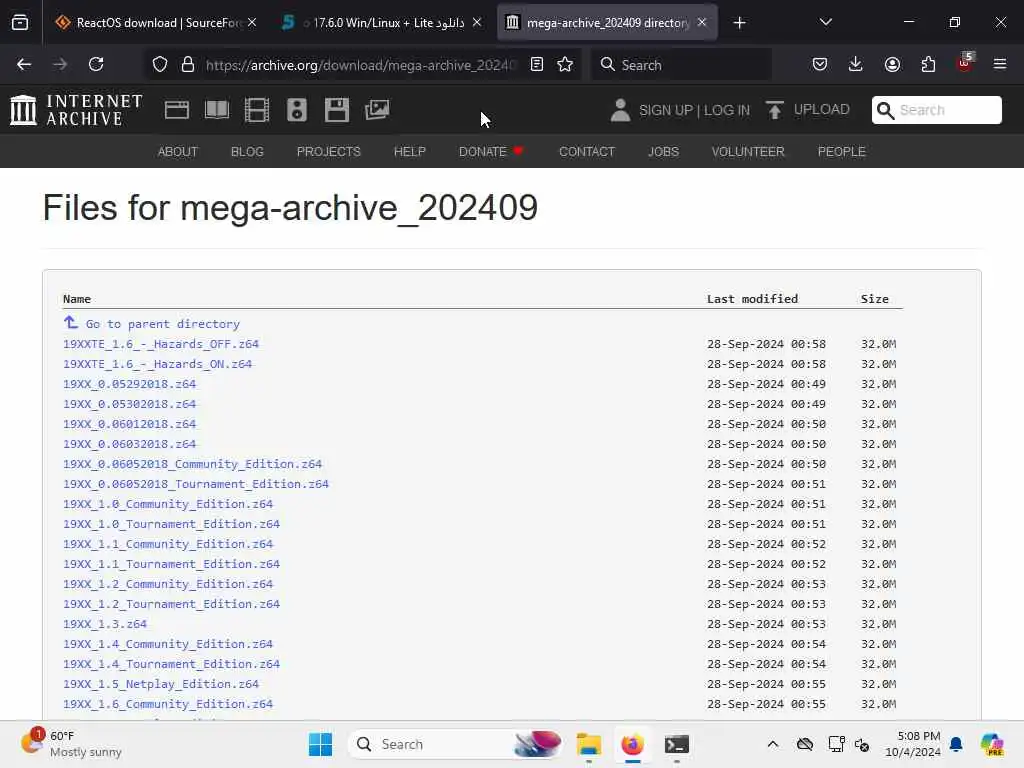
Task: Click the Upload arrow icon
Action: tap(775, 110)
